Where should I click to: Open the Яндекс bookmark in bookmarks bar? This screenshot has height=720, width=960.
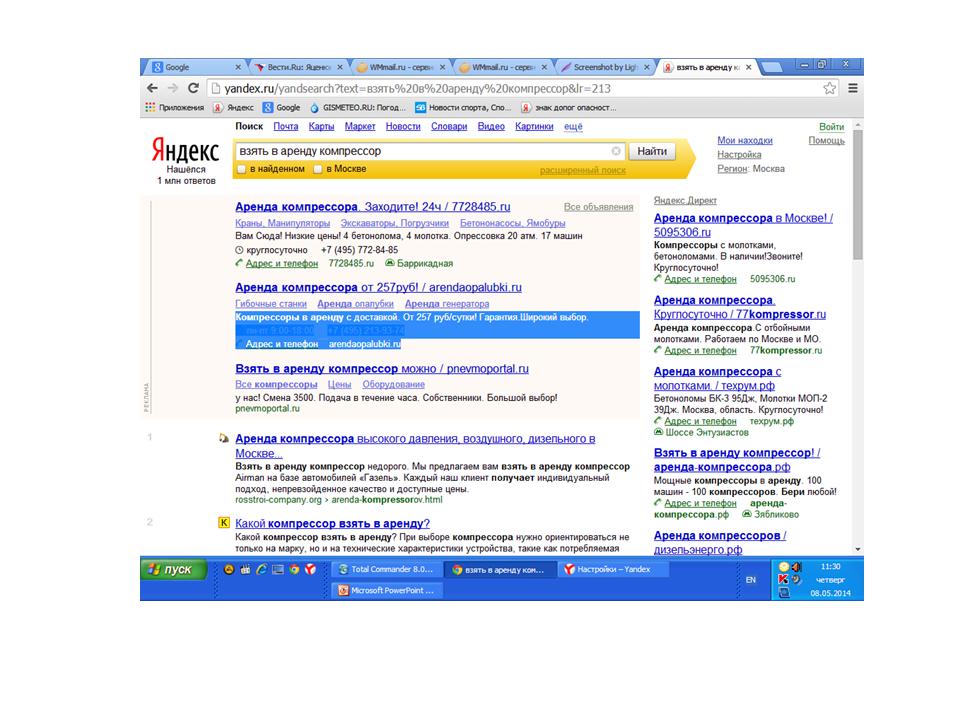click(233, 108)
